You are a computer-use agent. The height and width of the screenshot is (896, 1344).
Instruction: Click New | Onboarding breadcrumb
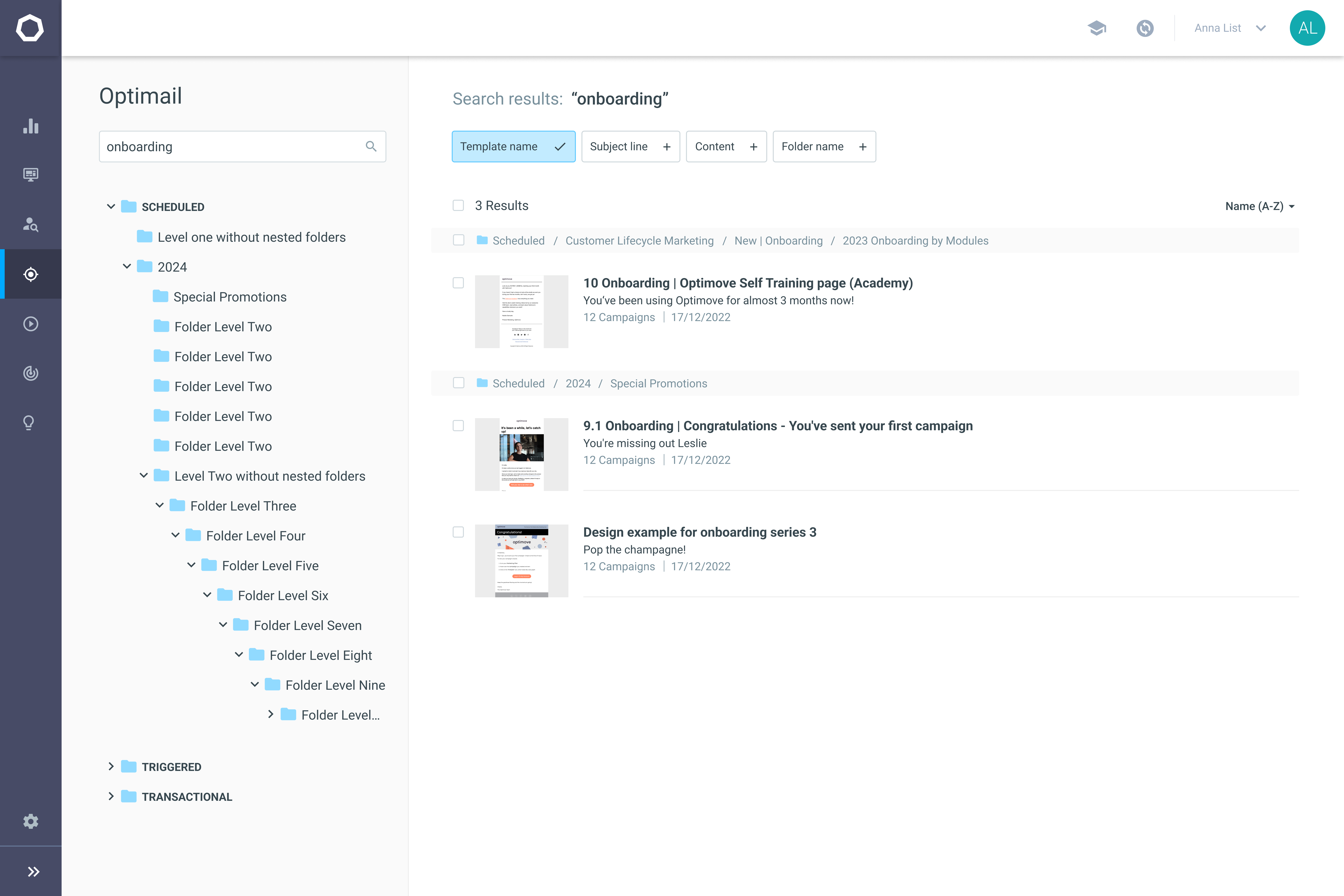(x=778, y=241)
